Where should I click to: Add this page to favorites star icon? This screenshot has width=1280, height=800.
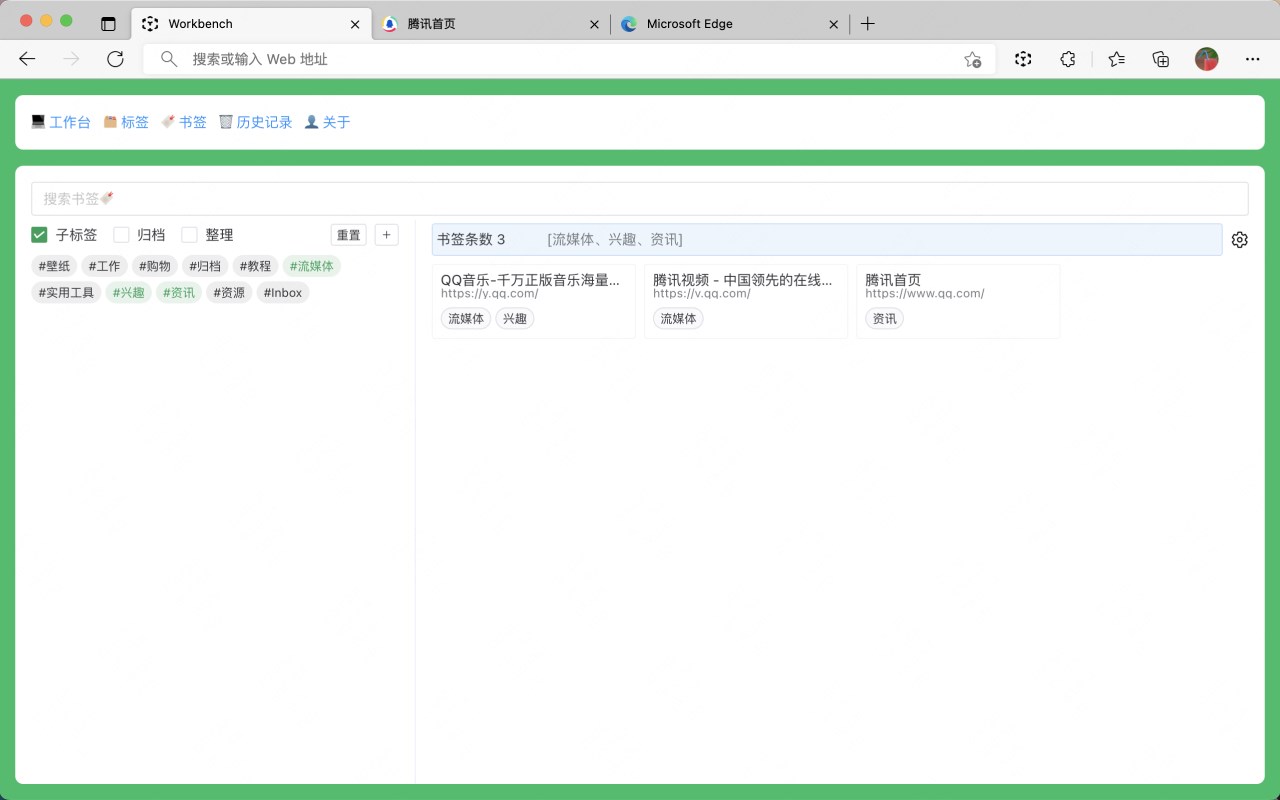972,59
